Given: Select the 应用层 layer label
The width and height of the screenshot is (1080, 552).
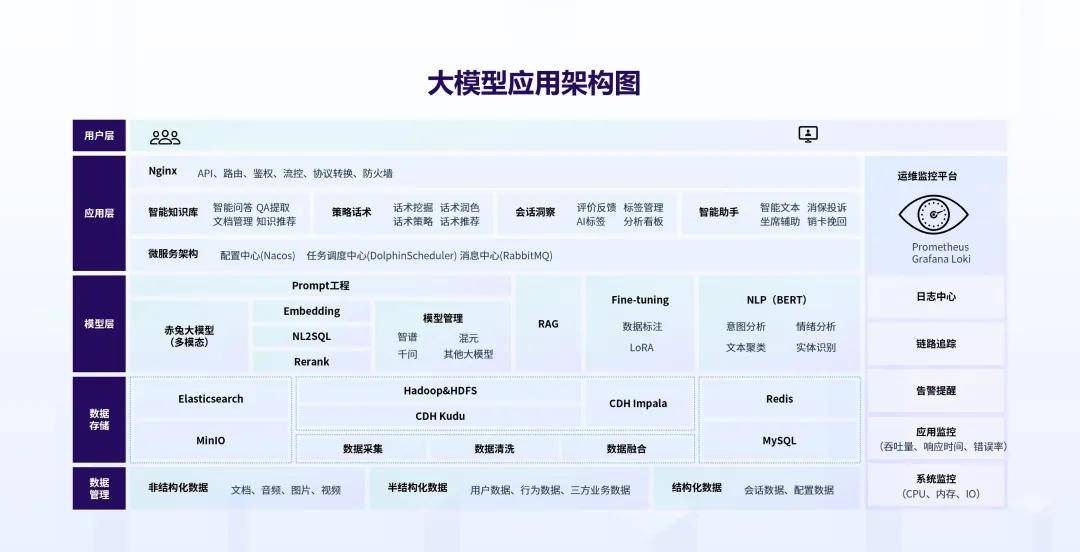Looking at the screenshot, I should 99,213.
